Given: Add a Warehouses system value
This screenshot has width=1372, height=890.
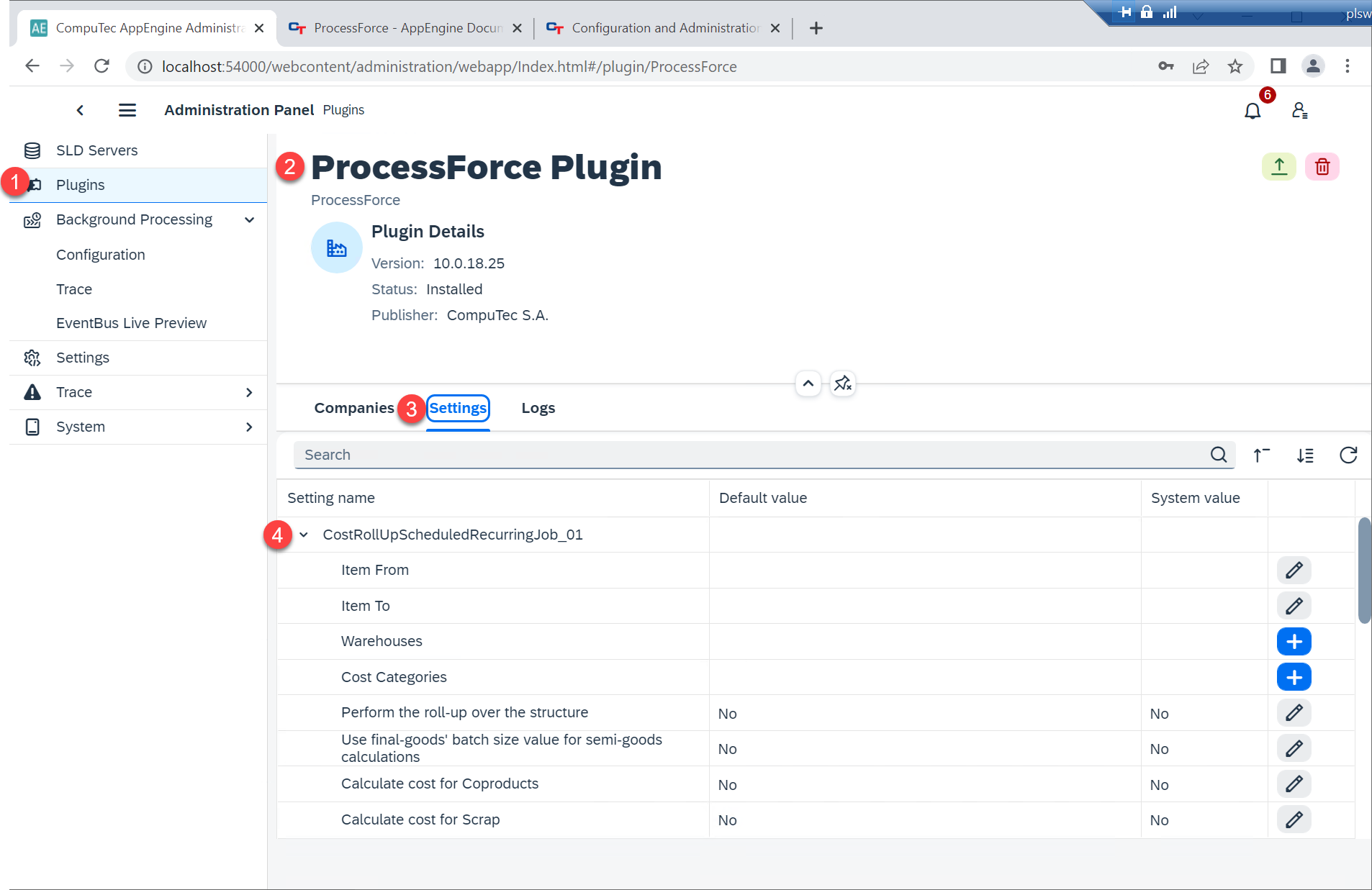Looking at the screenshot, I should coord(1294,641).
